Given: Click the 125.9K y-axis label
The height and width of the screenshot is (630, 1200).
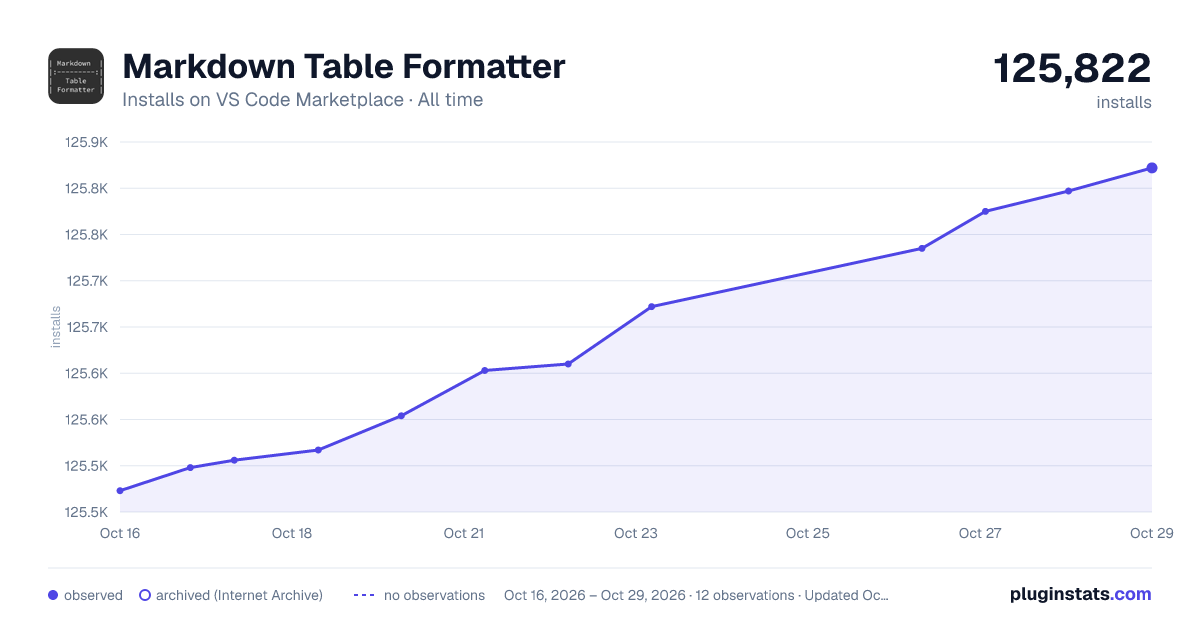Looking at the screenshot, I should click(87, 142).
